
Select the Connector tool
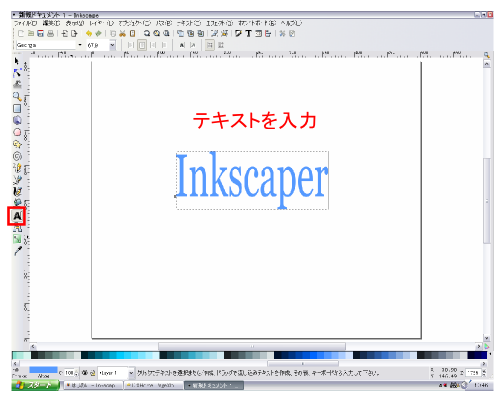tap(17, 229)
